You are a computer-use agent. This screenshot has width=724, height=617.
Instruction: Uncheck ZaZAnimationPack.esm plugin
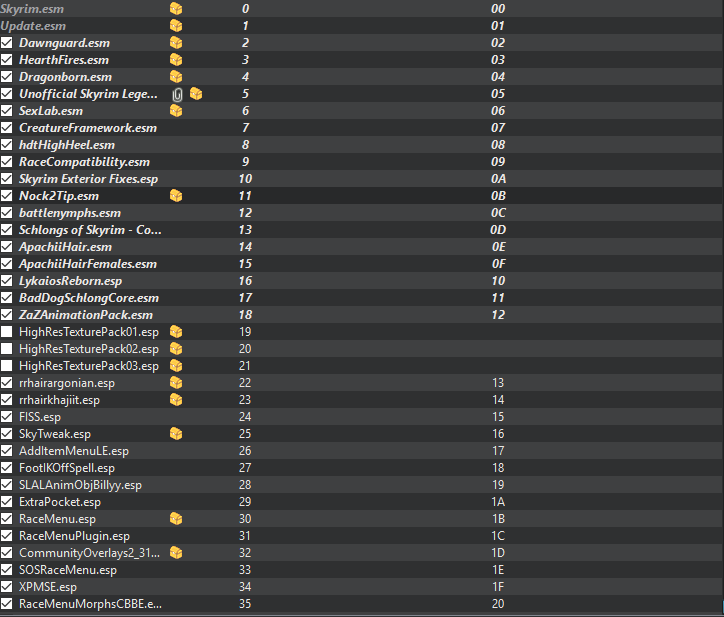point(6,315)
